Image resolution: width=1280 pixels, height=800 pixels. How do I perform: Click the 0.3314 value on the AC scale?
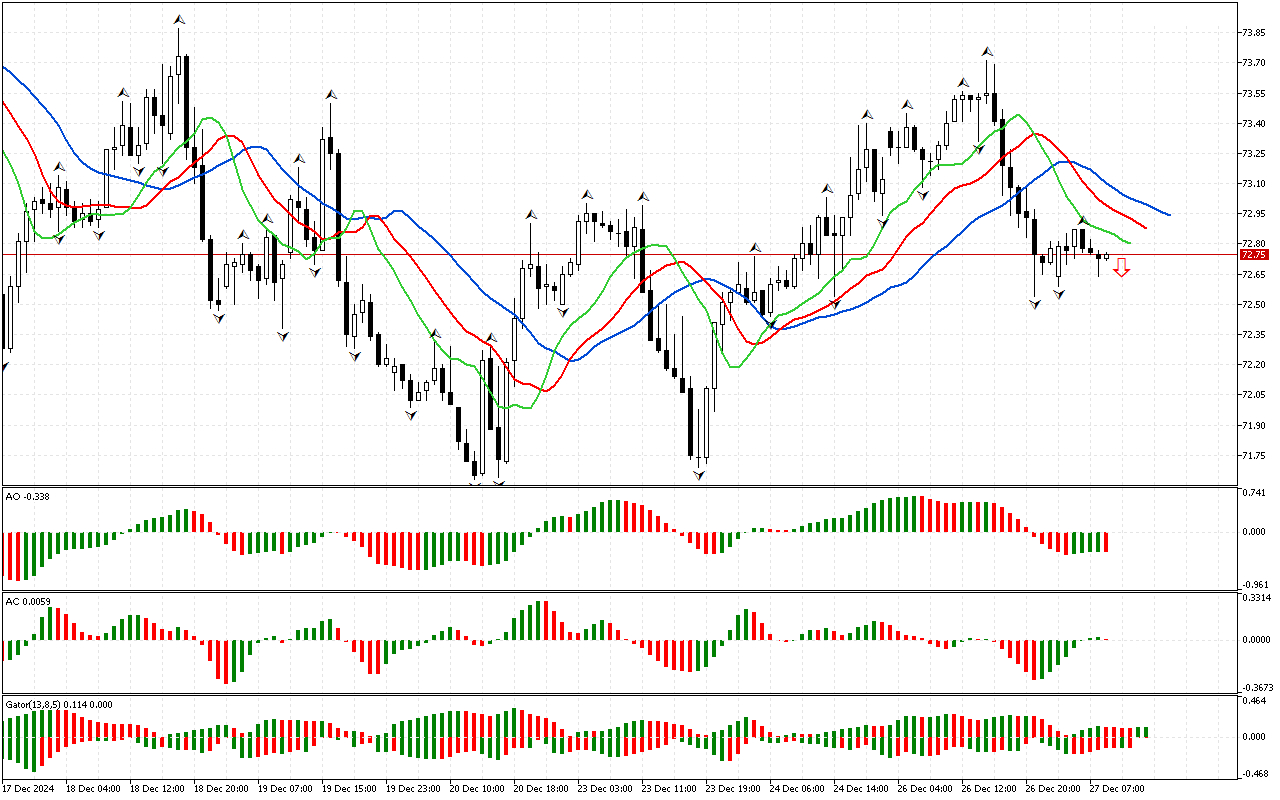[1255, 598]
